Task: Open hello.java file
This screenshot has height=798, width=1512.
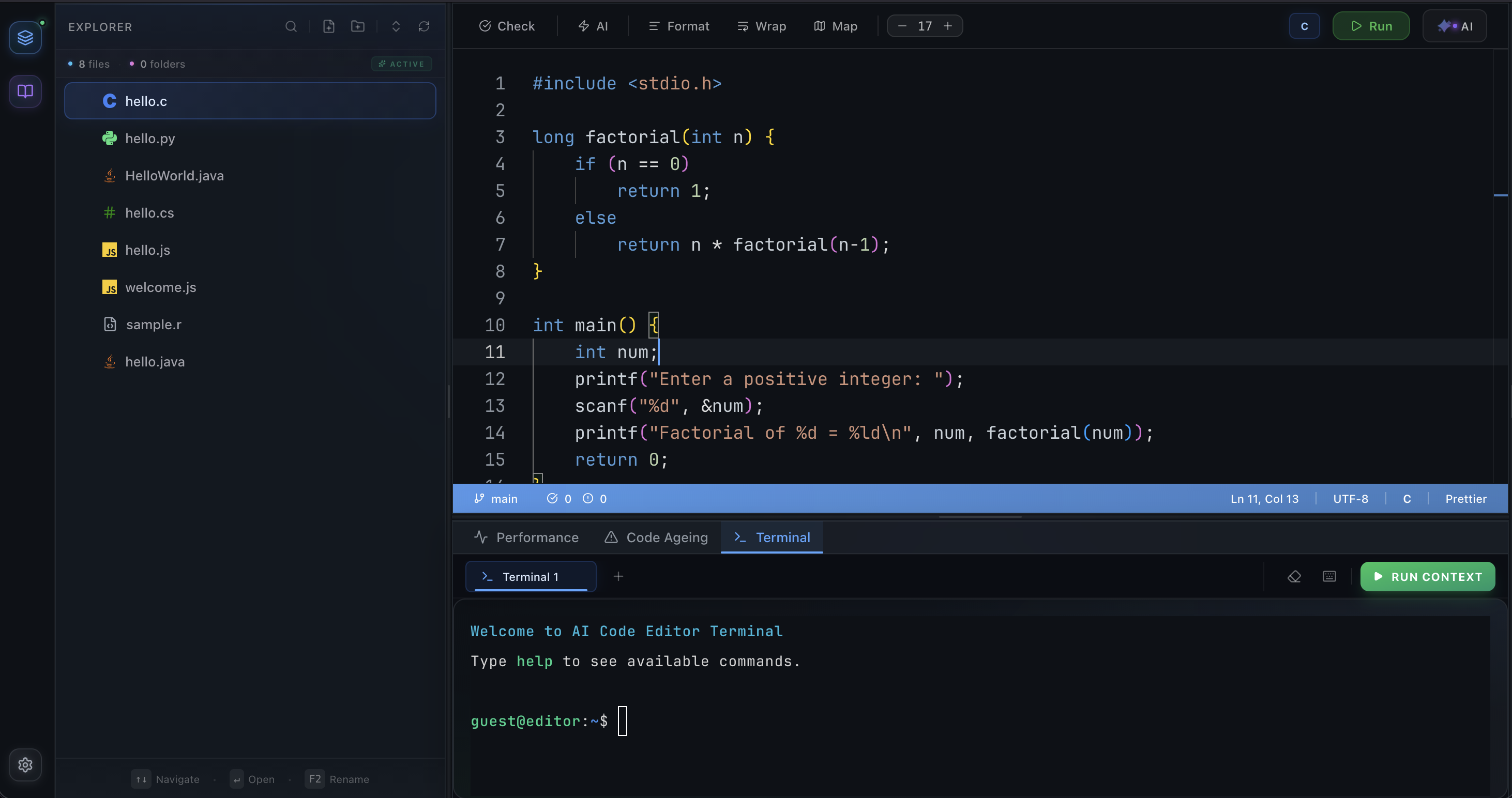Action: [250, 362]
